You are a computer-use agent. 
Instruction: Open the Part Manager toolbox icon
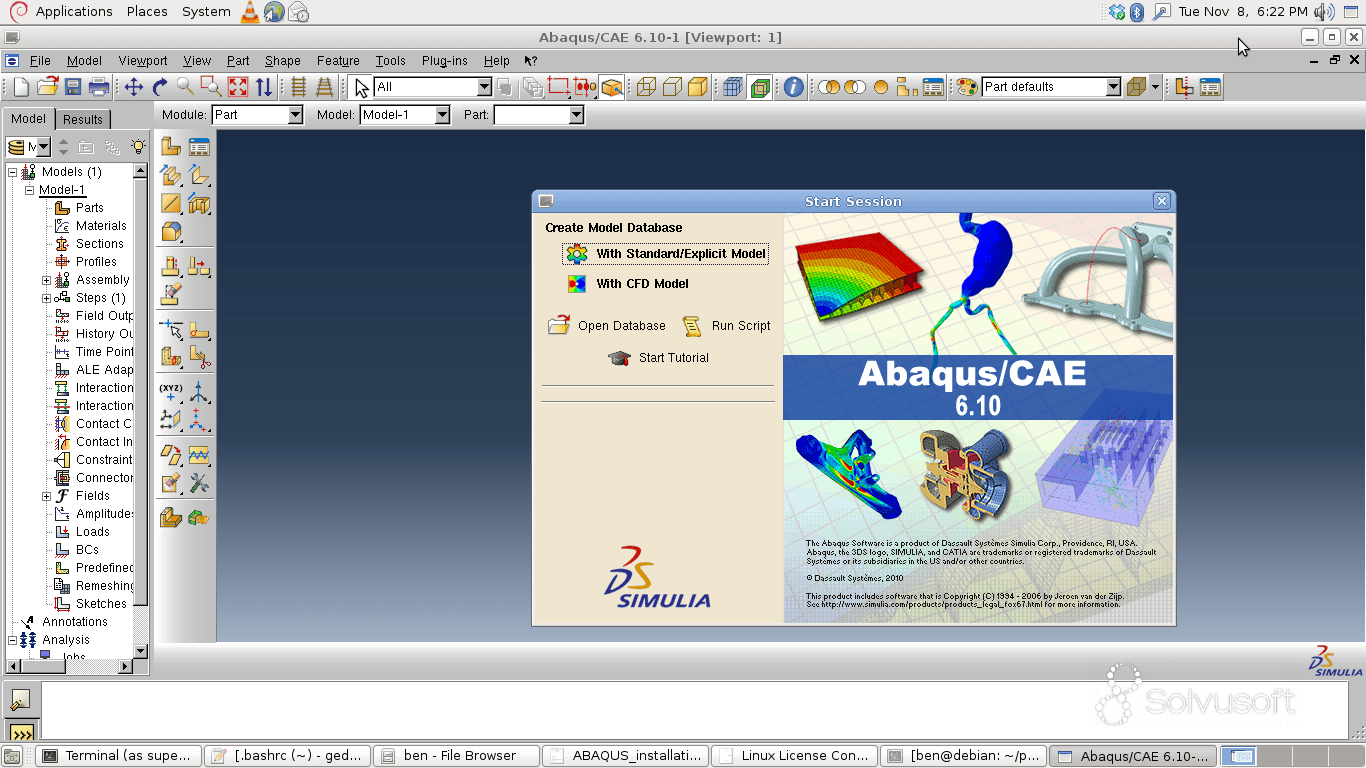[199, 147]
